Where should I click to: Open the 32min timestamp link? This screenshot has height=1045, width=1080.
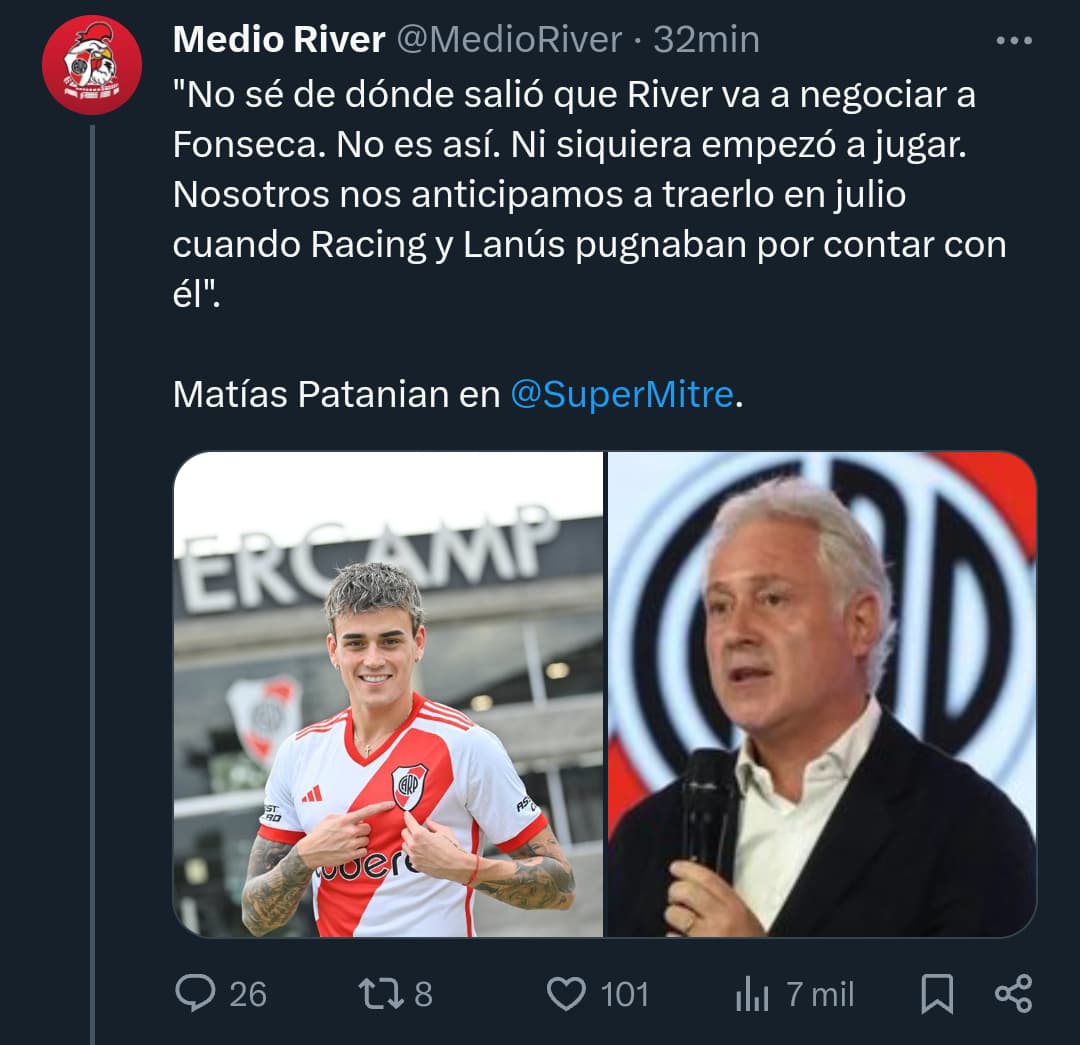pos(706,39)
